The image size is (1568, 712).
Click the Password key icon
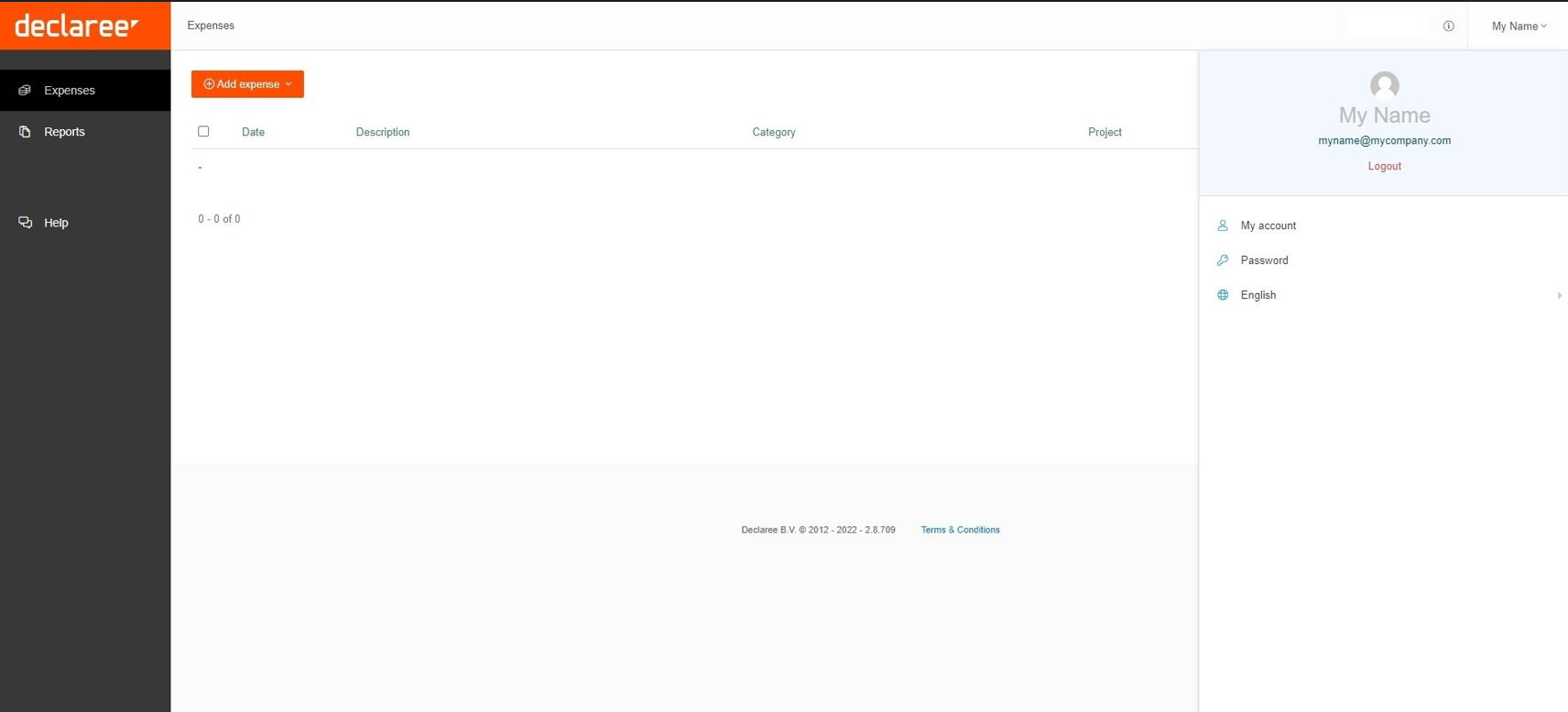tap(1223, 260)
